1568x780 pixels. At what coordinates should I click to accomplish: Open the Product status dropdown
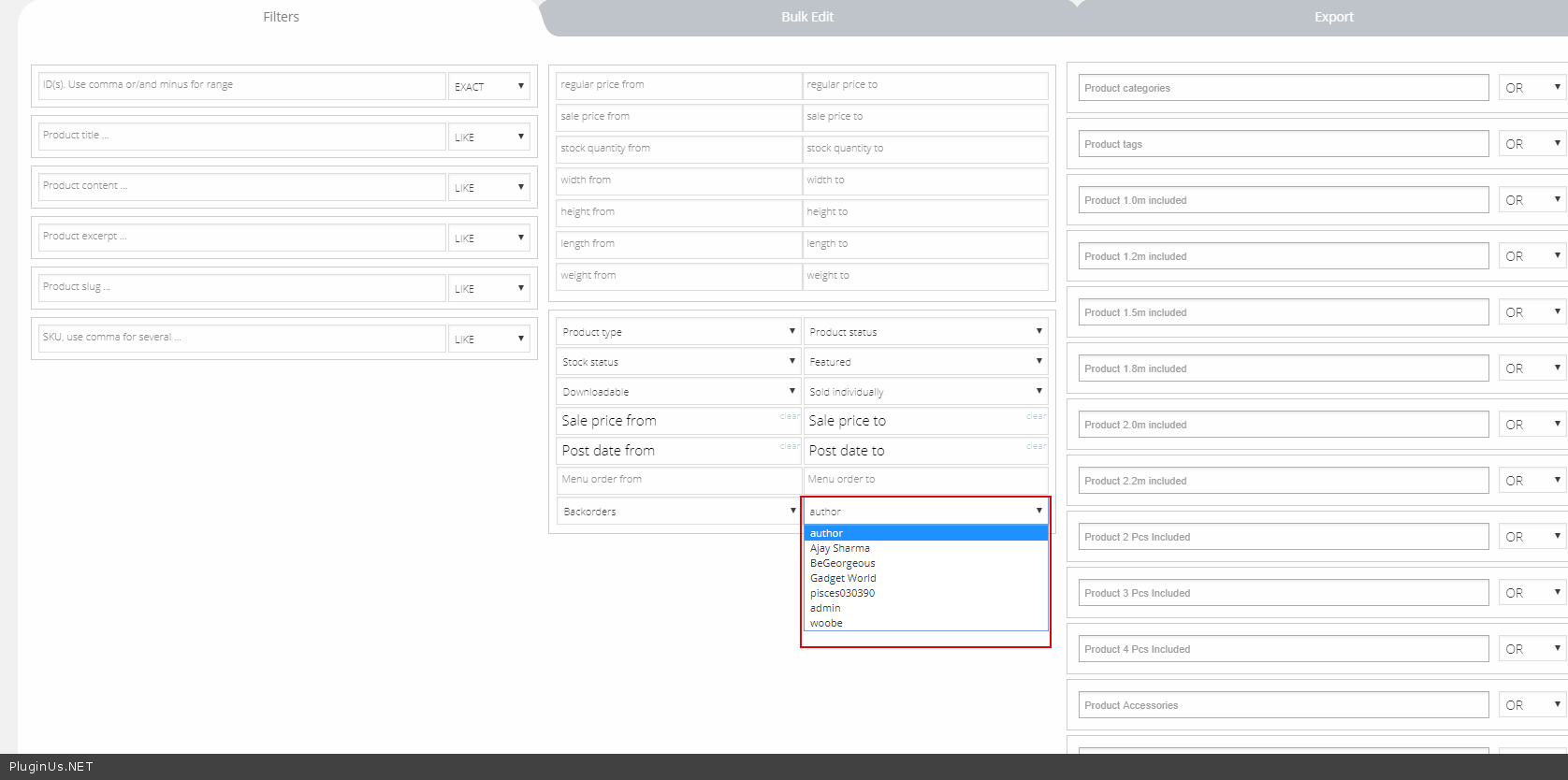(925, 332)
